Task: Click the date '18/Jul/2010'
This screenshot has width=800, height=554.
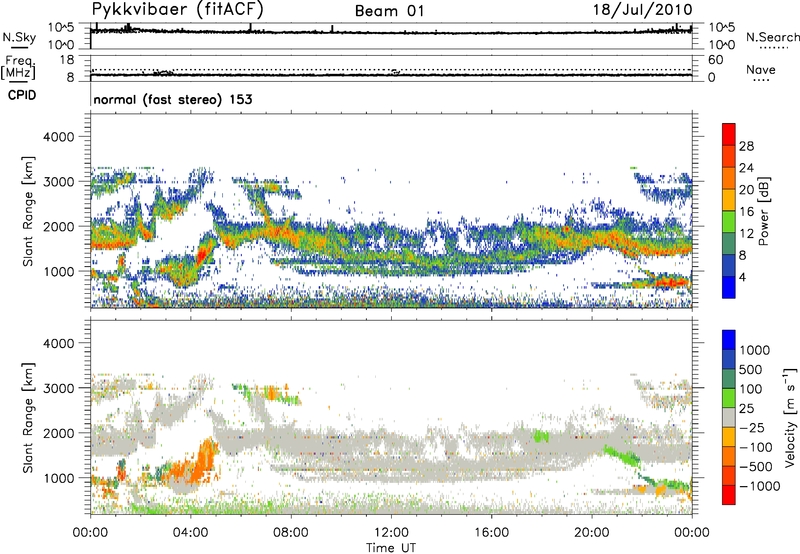Action: click(643, 10)
